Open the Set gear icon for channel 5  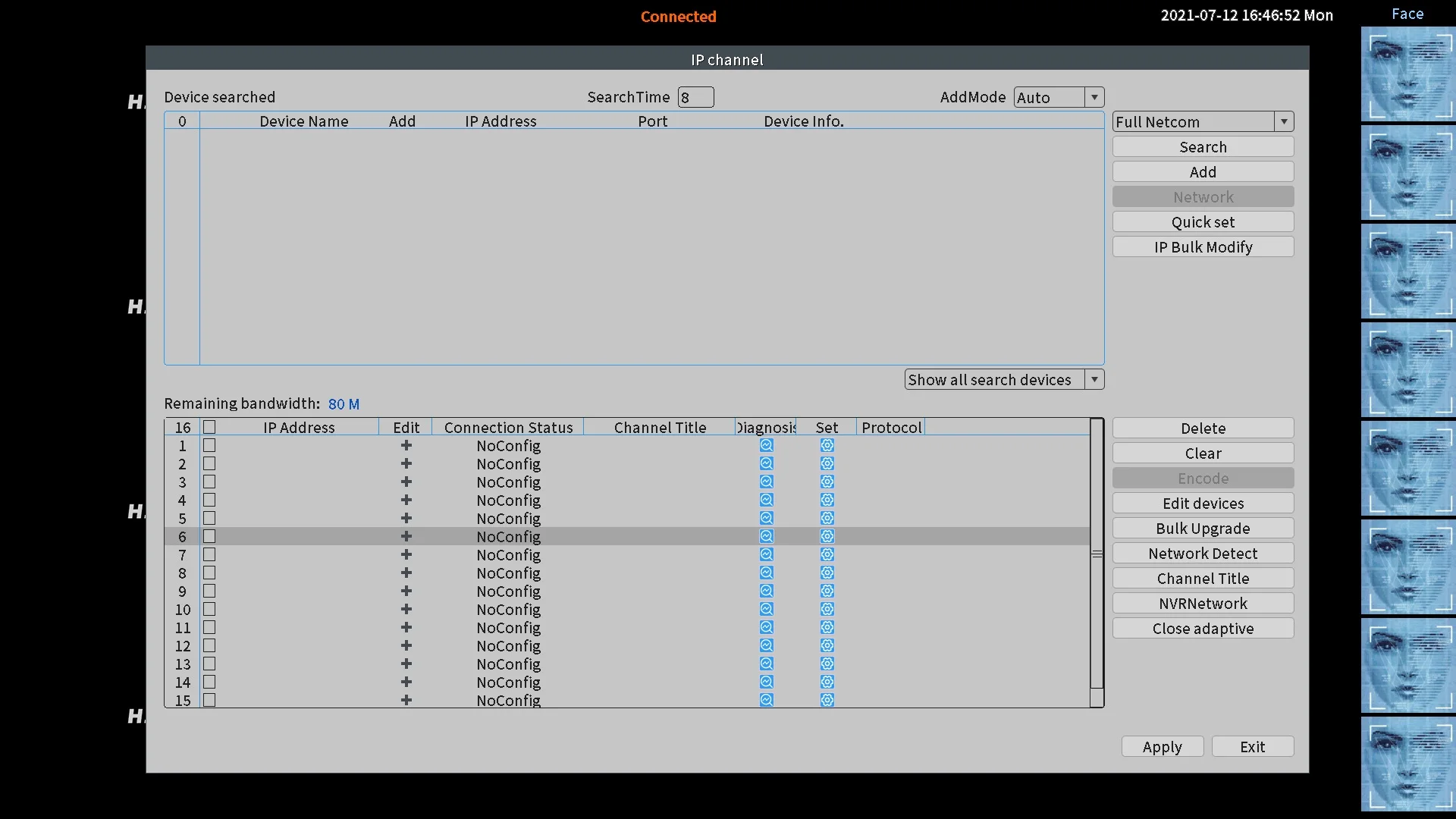(x=827, y=519)
